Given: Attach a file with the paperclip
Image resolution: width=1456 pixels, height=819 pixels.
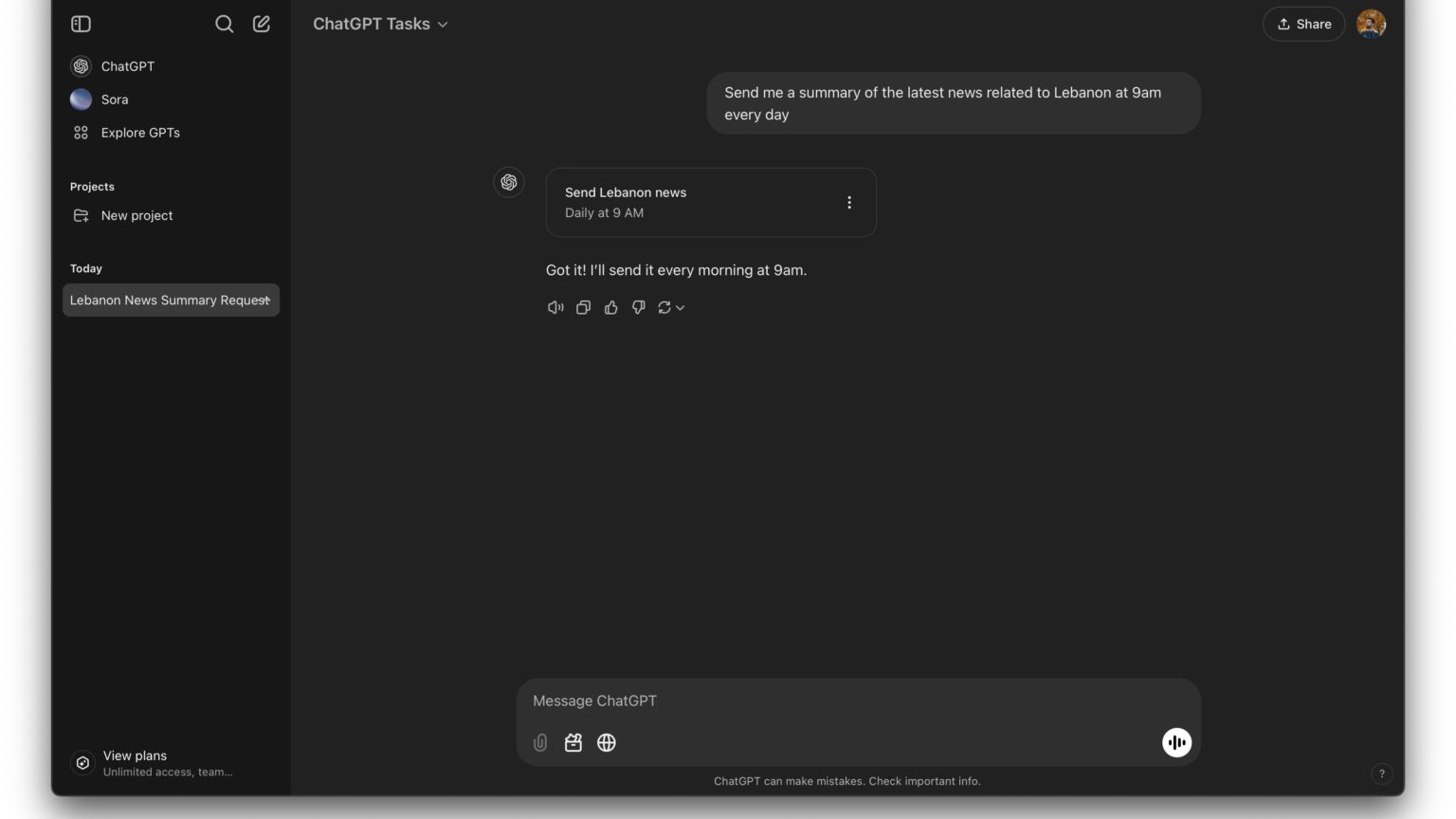Looking at the screenshot, I should 540,742.
